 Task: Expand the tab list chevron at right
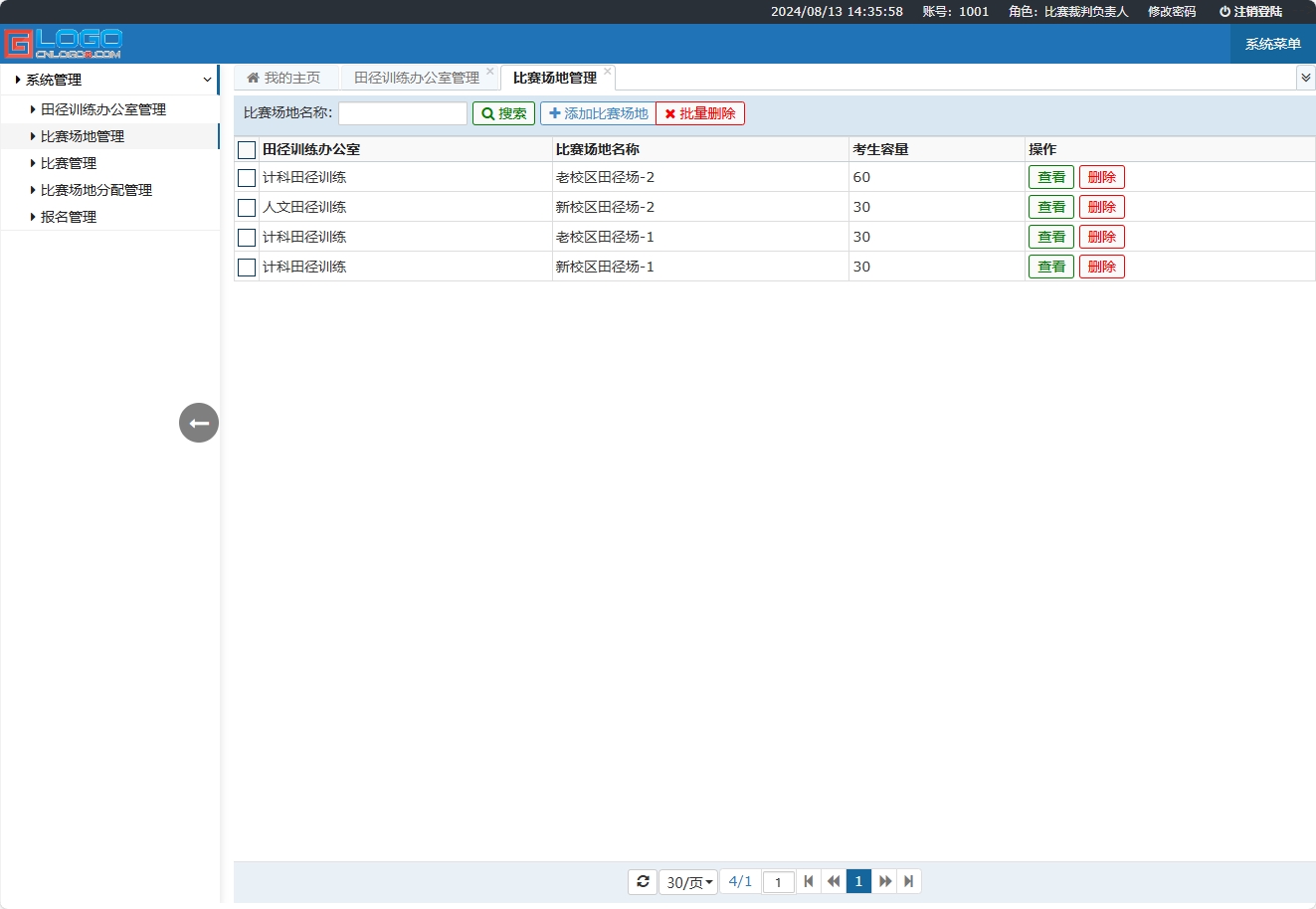tap(1305, 78)
